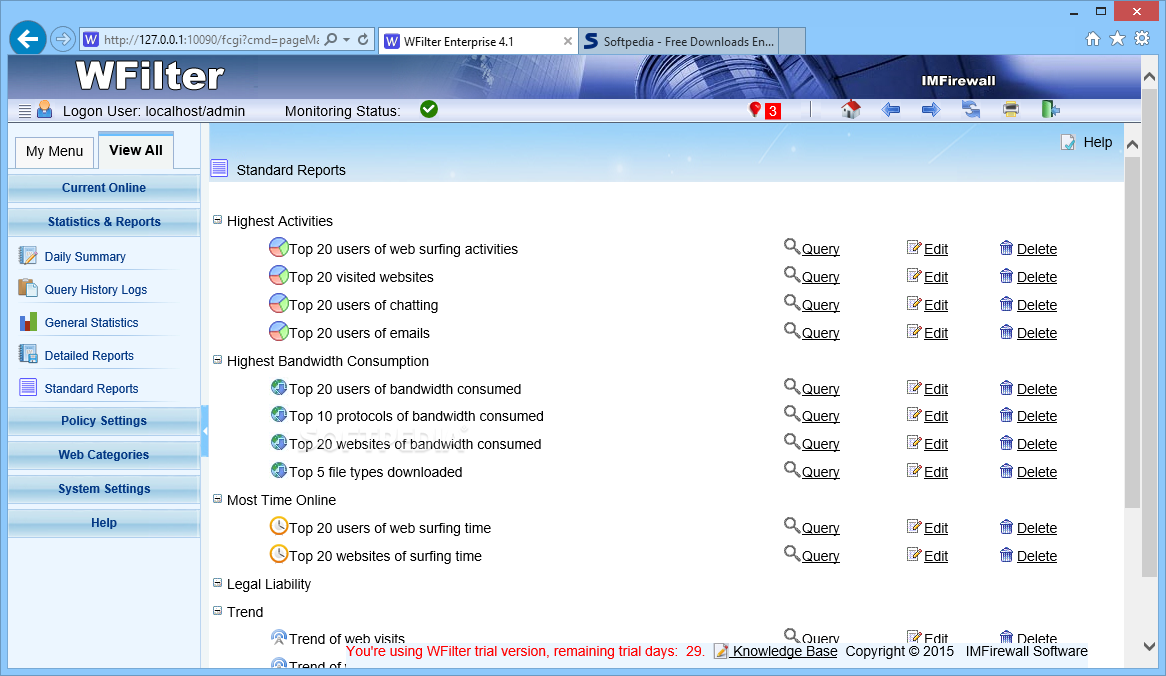The image size is (1166, 676).
Task: Open Knowledge Base link
Action: pos(785,651)
